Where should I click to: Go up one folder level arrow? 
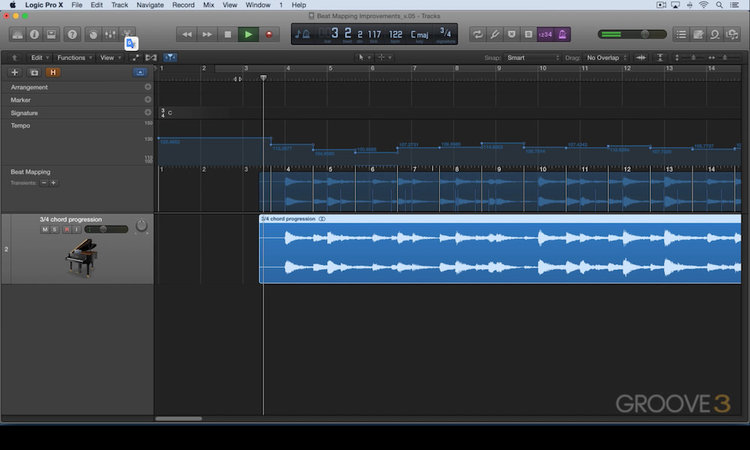click(x=14, y=58)
